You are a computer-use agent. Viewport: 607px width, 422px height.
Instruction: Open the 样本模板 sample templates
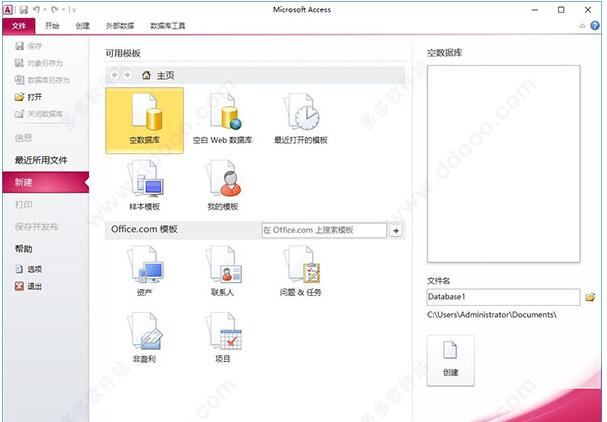pos(144,185)
